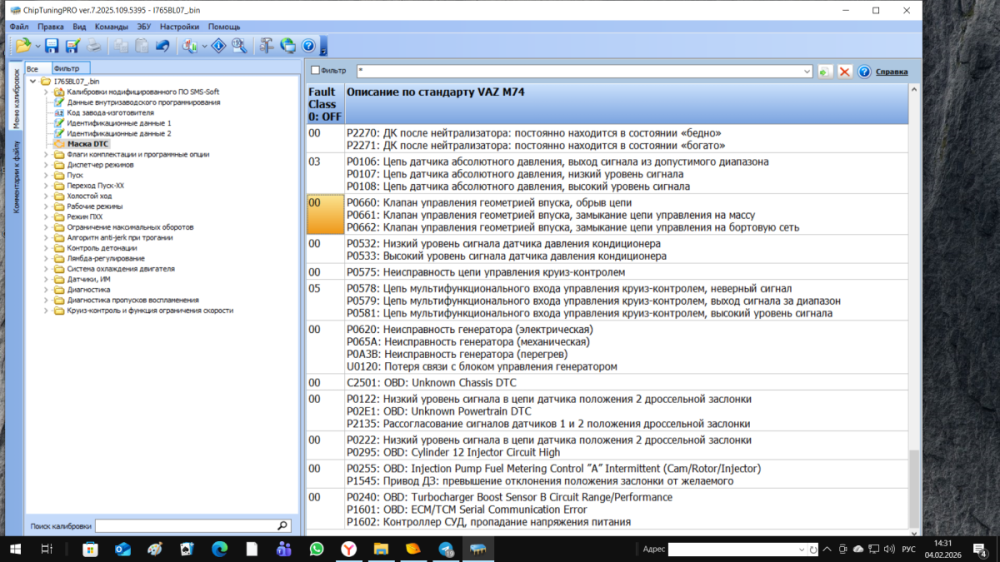The height and width of the screenshot is (562, 1000).
Task: Open the Вид menu
Action: click(x=79, y=27)
